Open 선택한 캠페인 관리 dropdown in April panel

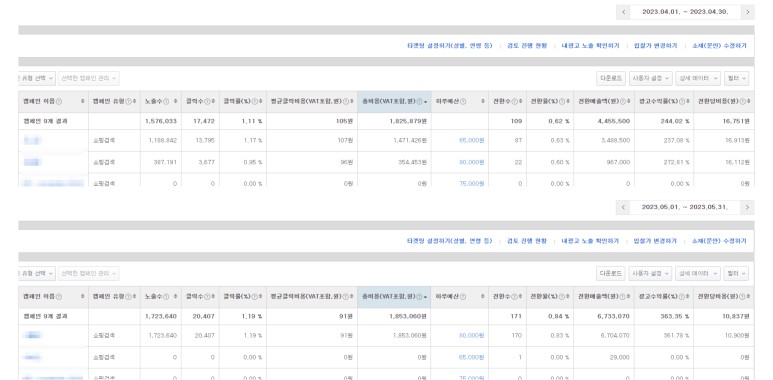click(89, 78)
